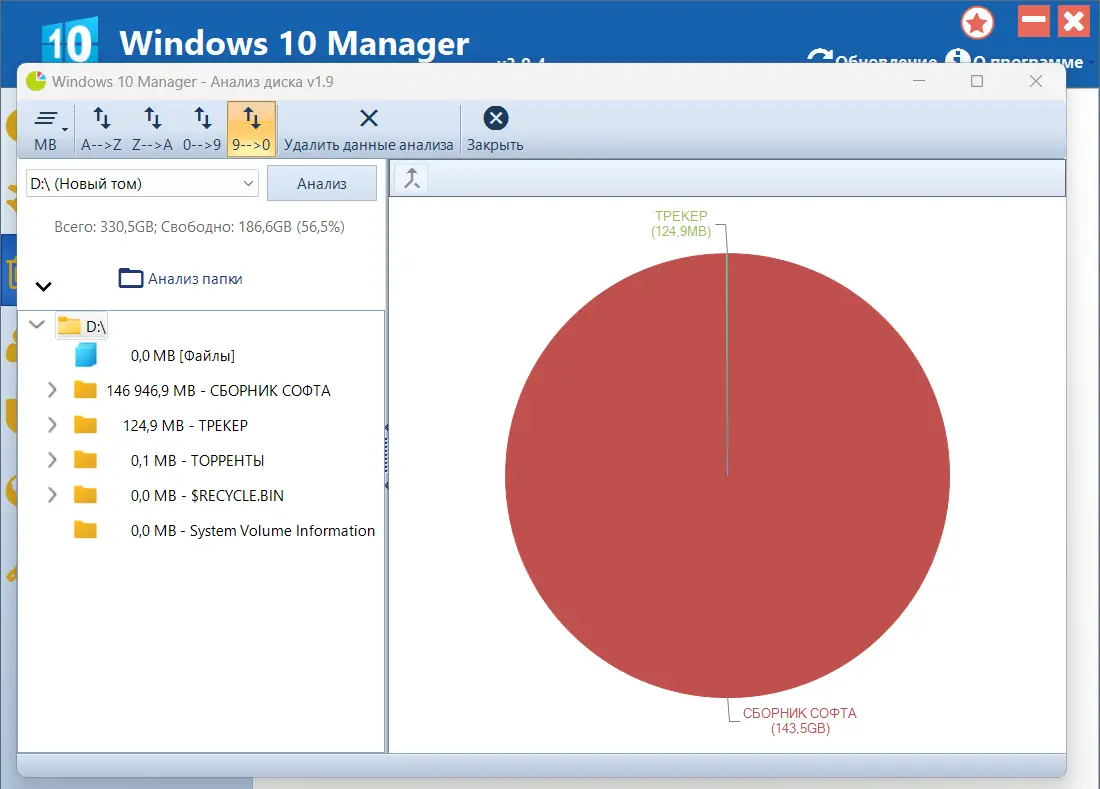Open the MB size unit menu

pyautogui.click(x=46, y=129)
